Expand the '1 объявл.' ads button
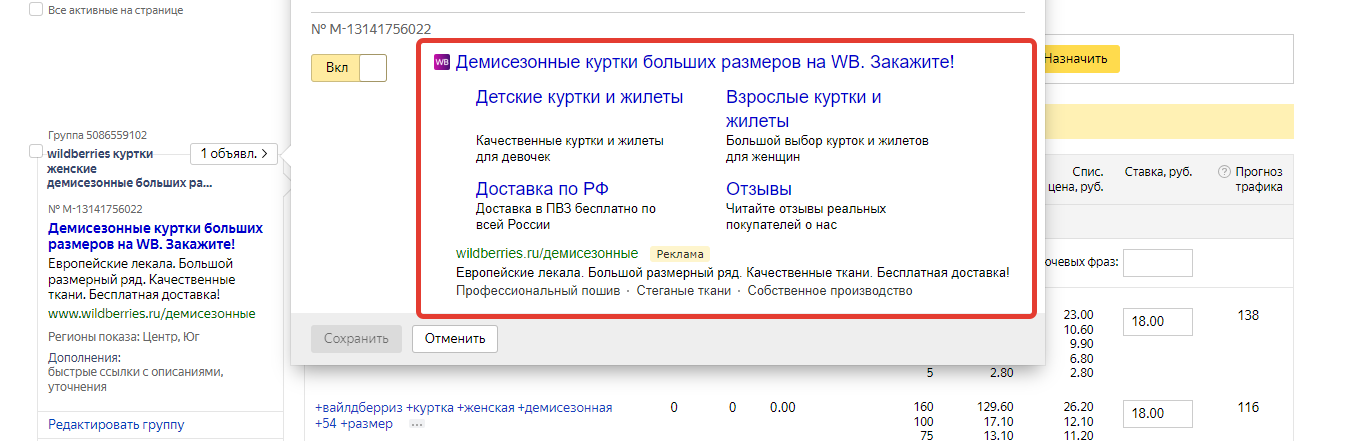Viewport: 1365px width, 441px height. click(x=234, y=154)
